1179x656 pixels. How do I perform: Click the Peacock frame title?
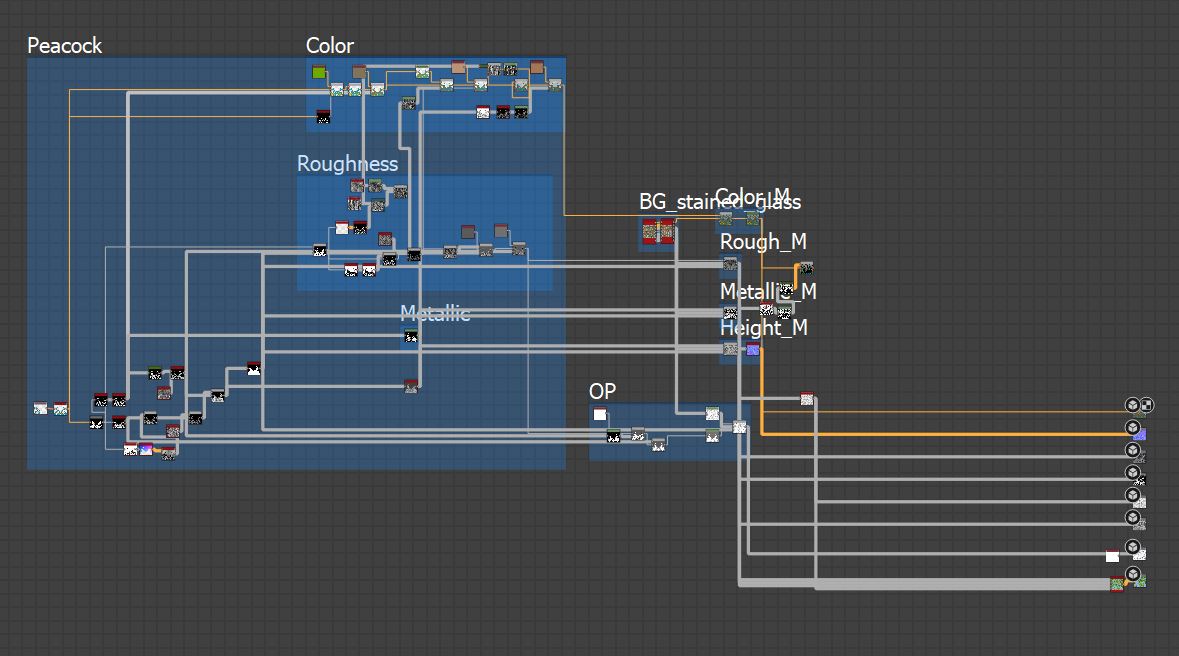tap(64, 46)
